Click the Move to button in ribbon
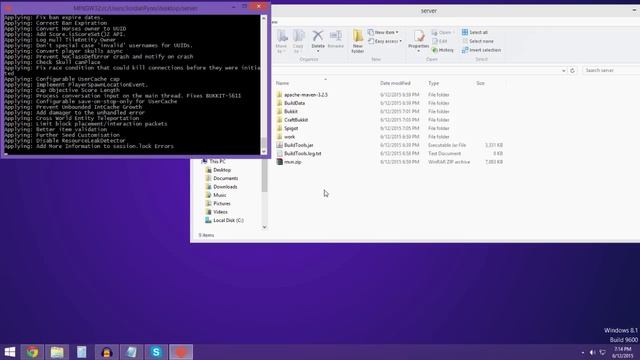Viewport: 640px width, 360px height. (x=281, y=41)
